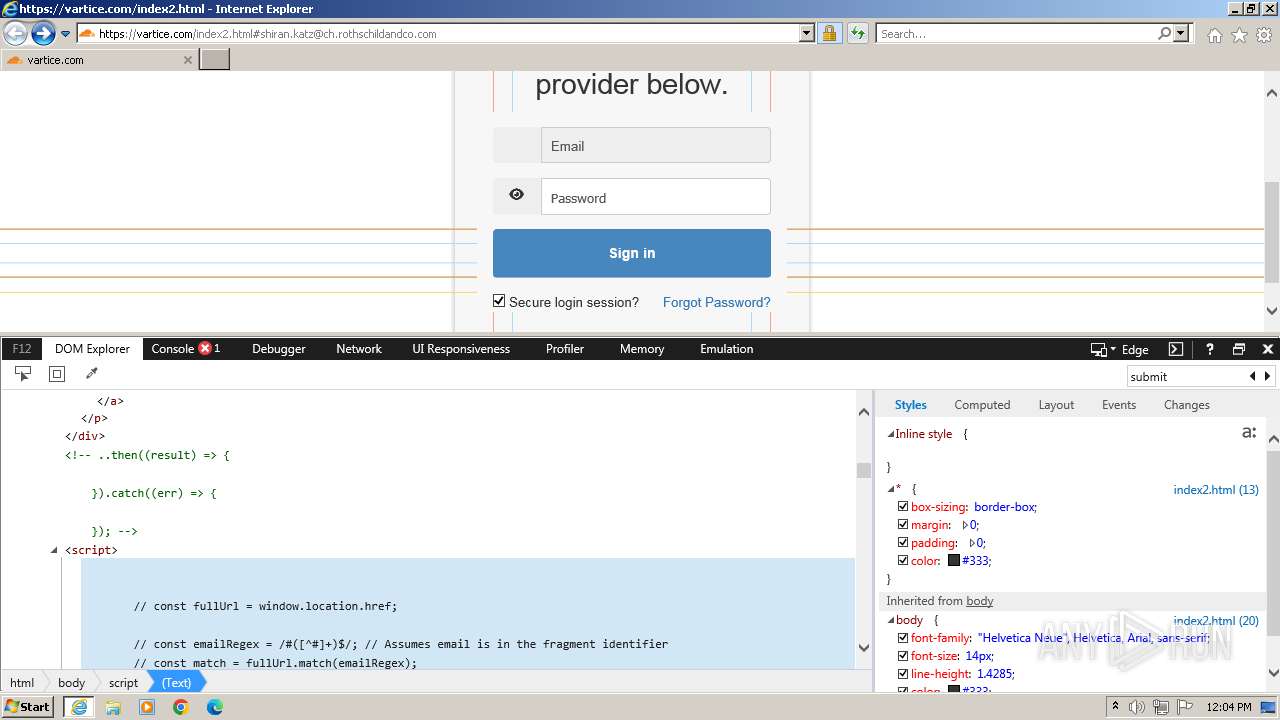Disable the line-height body rule

(x=903, y=674)
